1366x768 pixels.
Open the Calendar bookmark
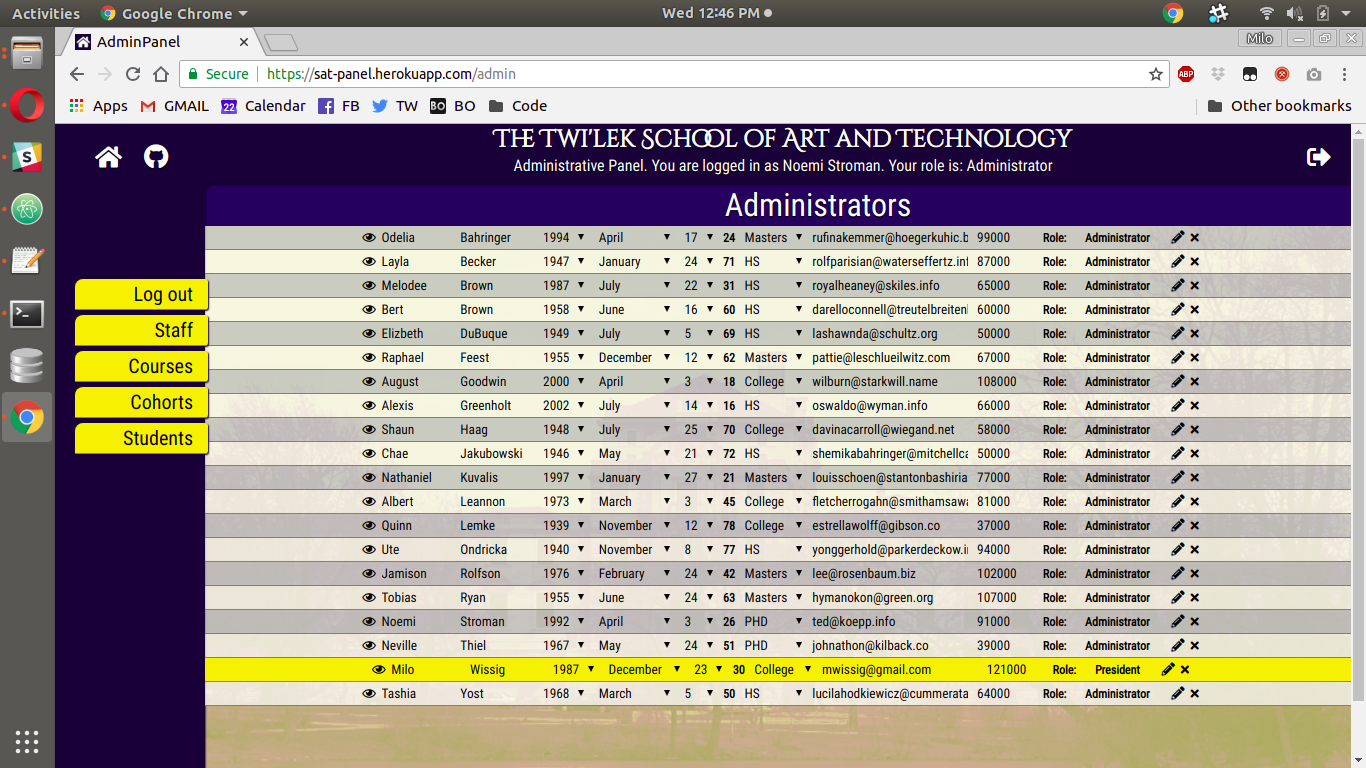click(x=264, y=106)
